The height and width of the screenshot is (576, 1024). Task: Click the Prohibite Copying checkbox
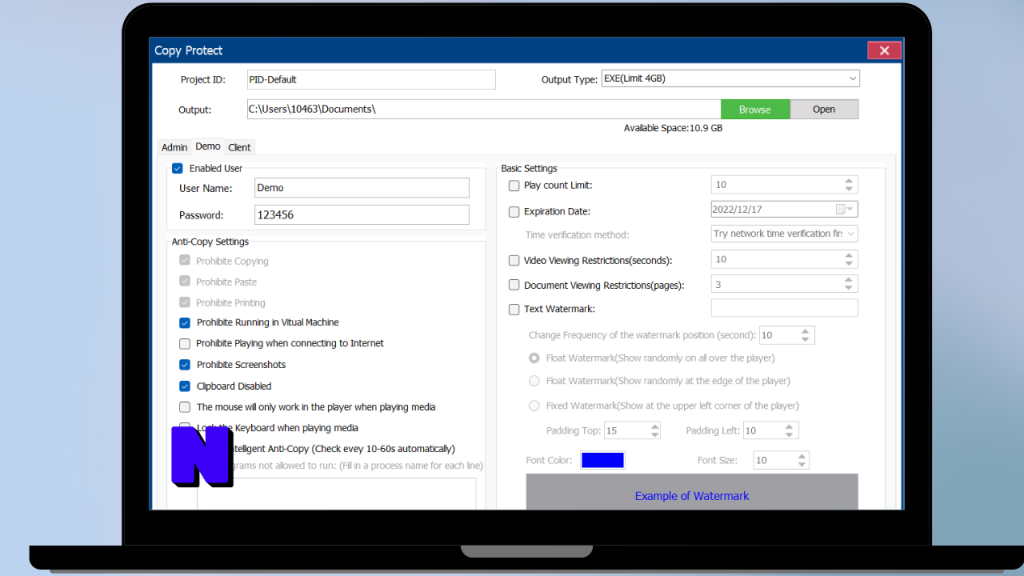pyautogui.click(x=185, y=260)
